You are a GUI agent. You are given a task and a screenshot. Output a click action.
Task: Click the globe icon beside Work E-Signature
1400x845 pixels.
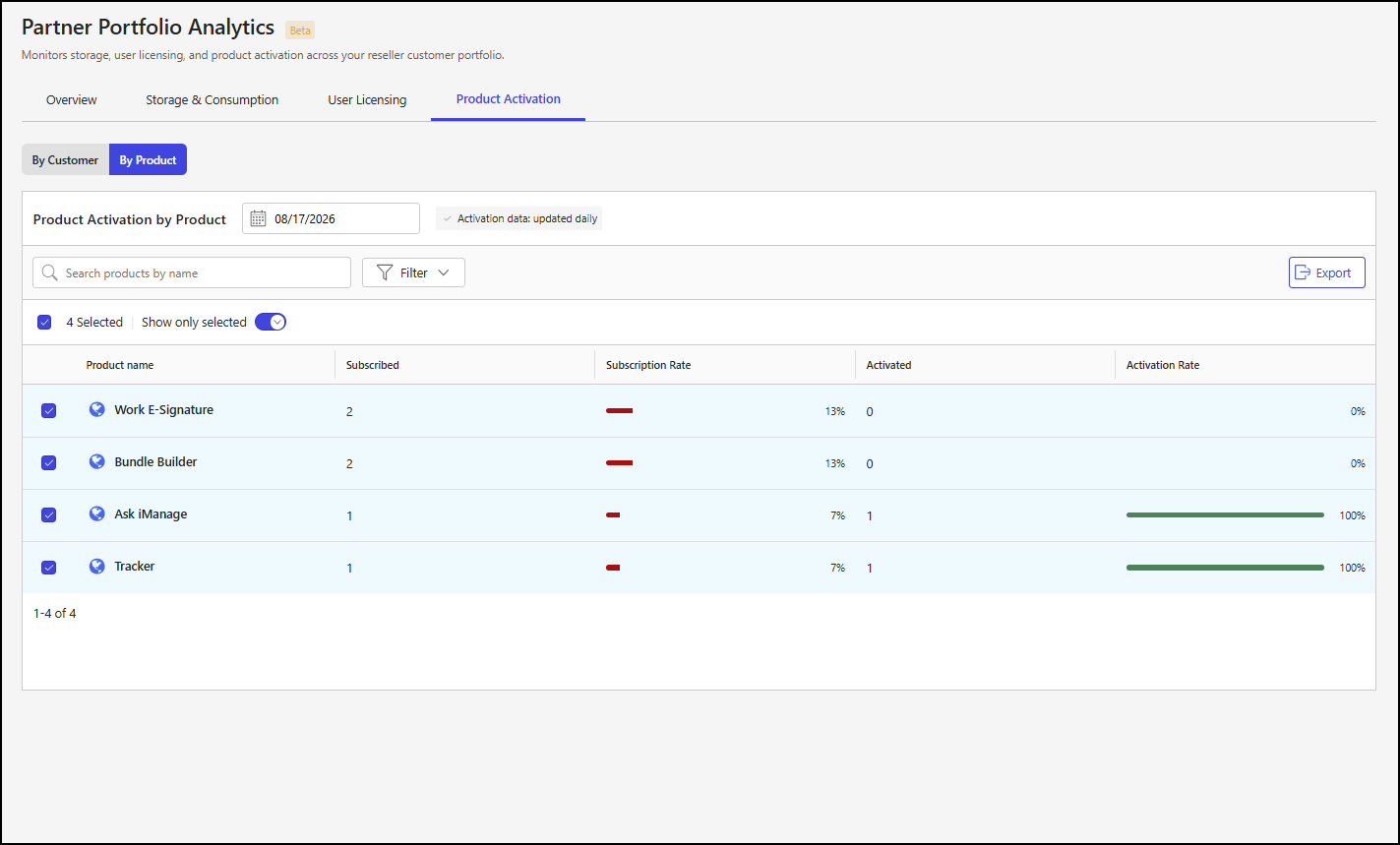click(x=96, y=409)
